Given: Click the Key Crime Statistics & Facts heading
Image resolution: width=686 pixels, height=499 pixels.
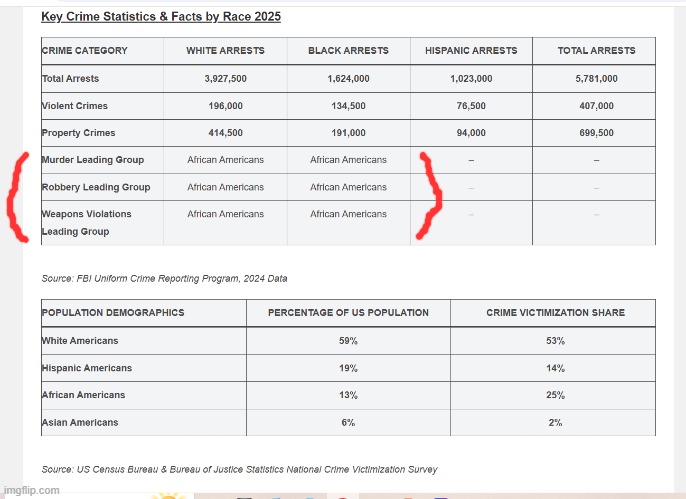Looking at the screenshot, I should 160,17.
